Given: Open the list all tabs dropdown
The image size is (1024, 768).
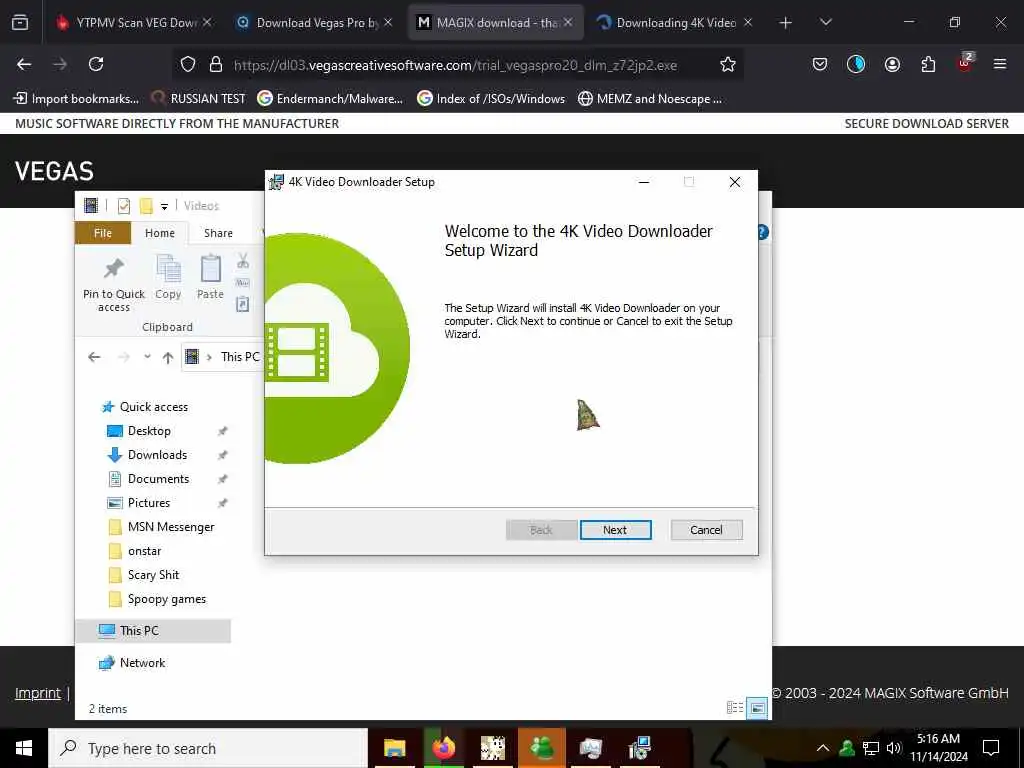Looking at the screenshot, I should [x=825, y=22].
